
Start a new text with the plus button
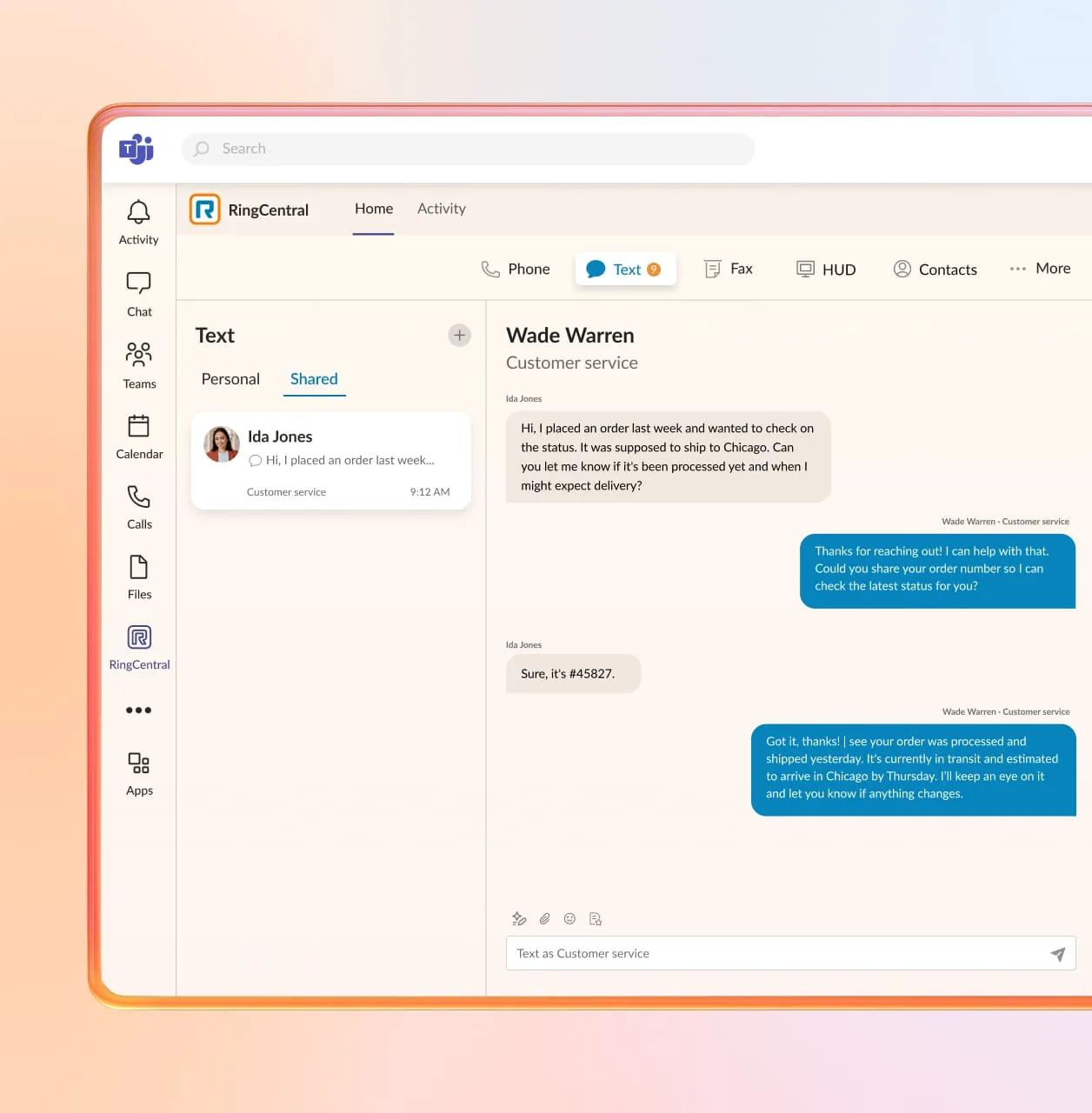click(x=459, y=335)
